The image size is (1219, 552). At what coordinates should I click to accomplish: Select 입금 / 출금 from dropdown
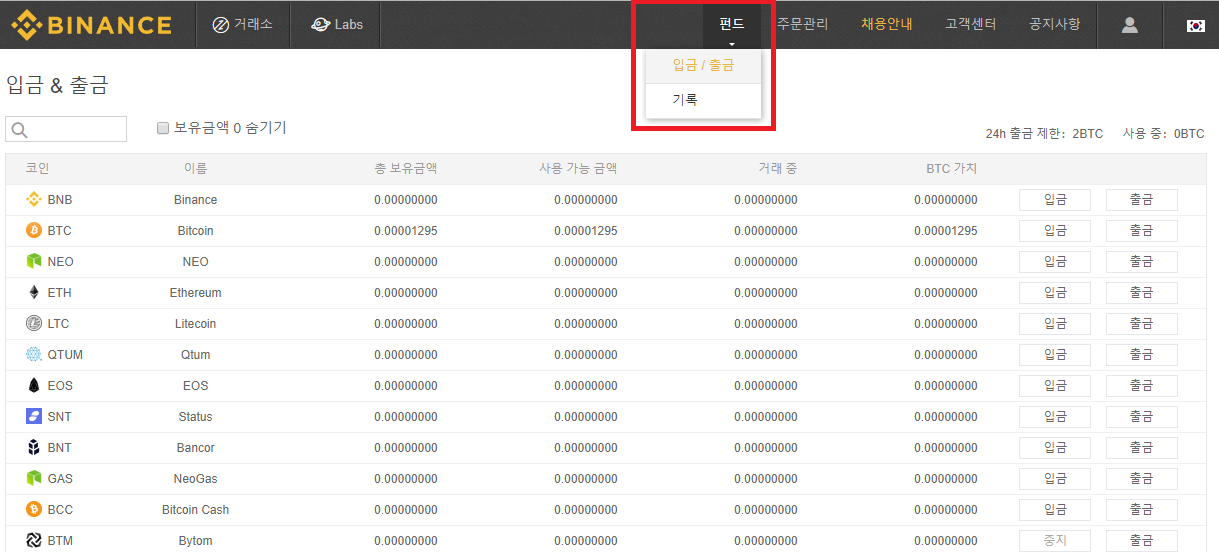tap(703, 65)
